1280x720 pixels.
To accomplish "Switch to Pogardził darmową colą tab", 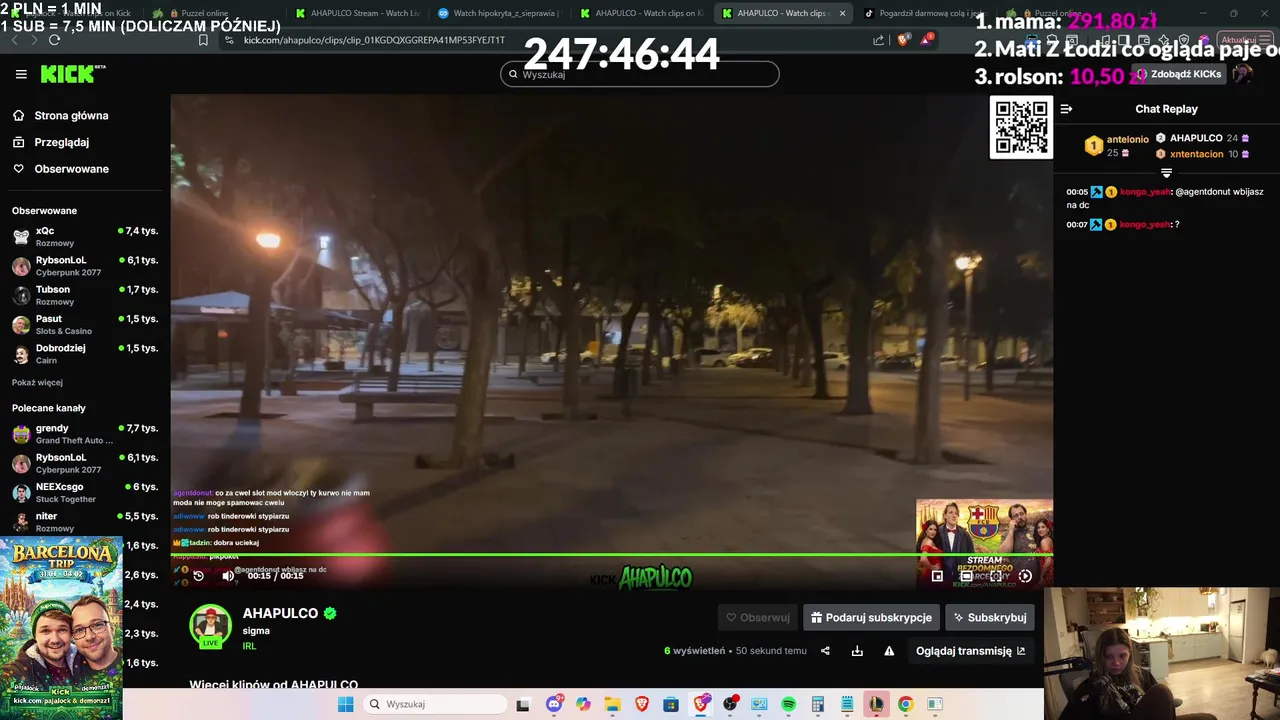I will 925,13.
